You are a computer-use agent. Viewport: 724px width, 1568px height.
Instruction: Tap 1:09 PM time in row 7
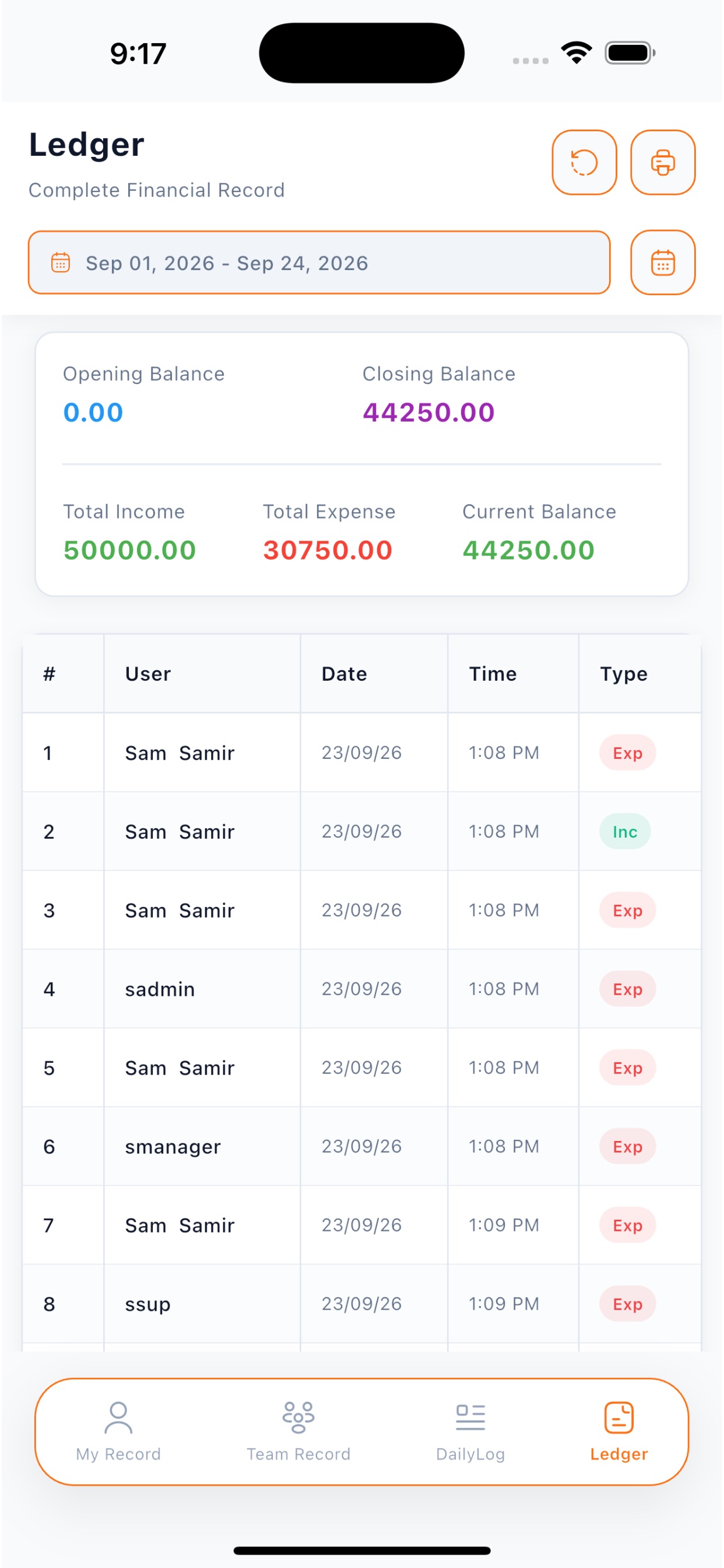504,1226
